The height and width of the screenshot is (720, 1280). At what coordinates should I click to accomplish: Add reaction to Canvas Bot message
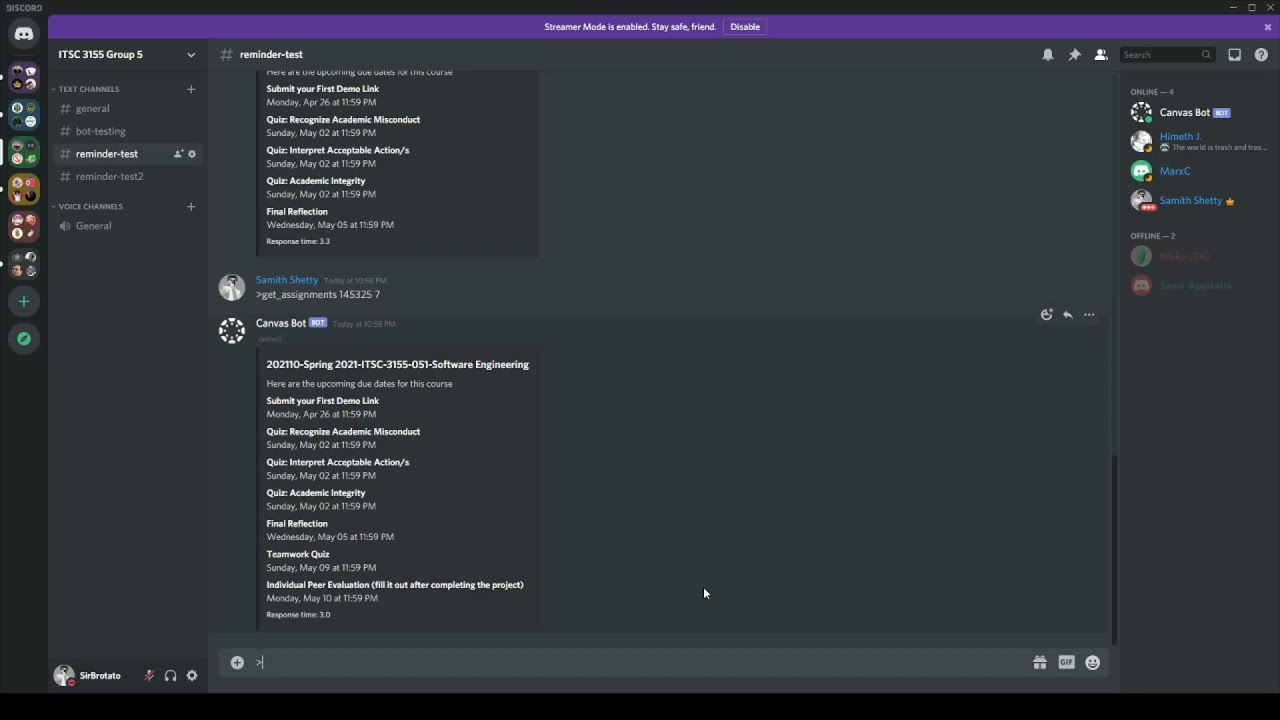[1046, 315]
